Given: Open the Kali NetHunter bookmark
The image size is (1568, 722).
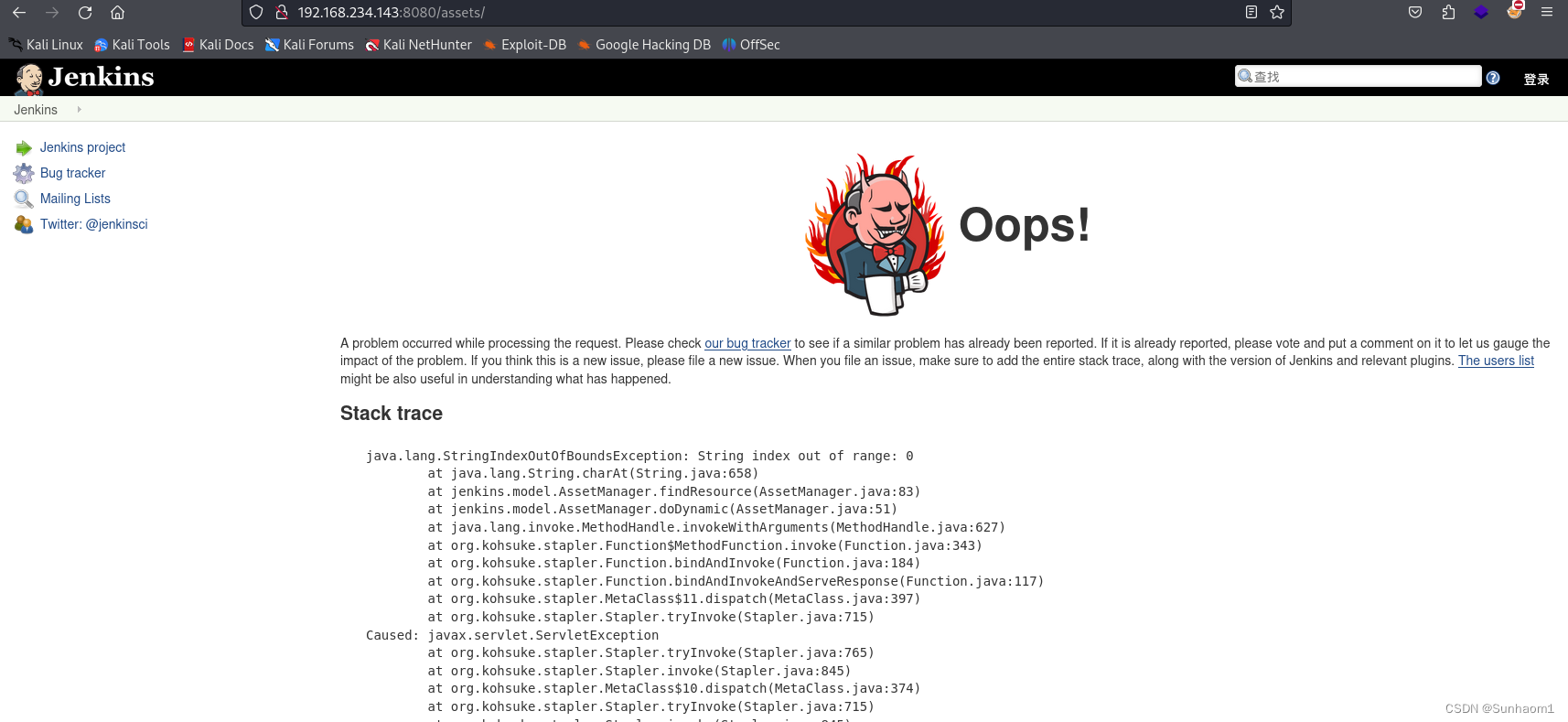Looking at the screenshot, I should point(419,45).
